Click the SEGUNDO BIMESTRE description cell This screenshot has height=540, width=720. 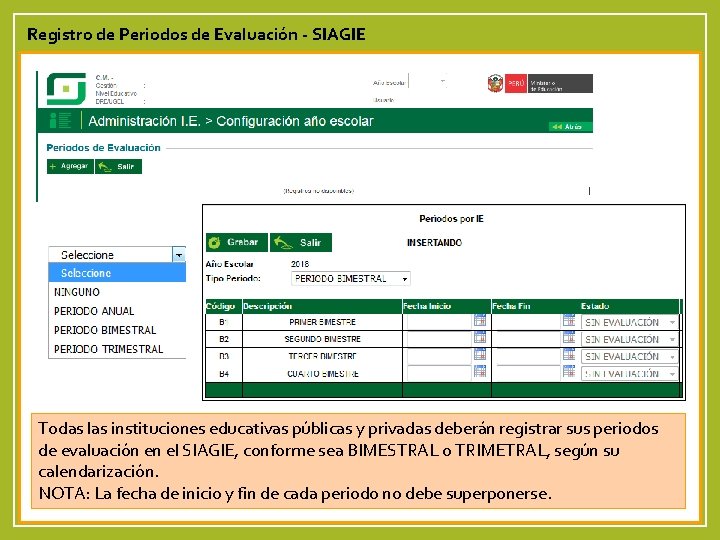point(322,339)
